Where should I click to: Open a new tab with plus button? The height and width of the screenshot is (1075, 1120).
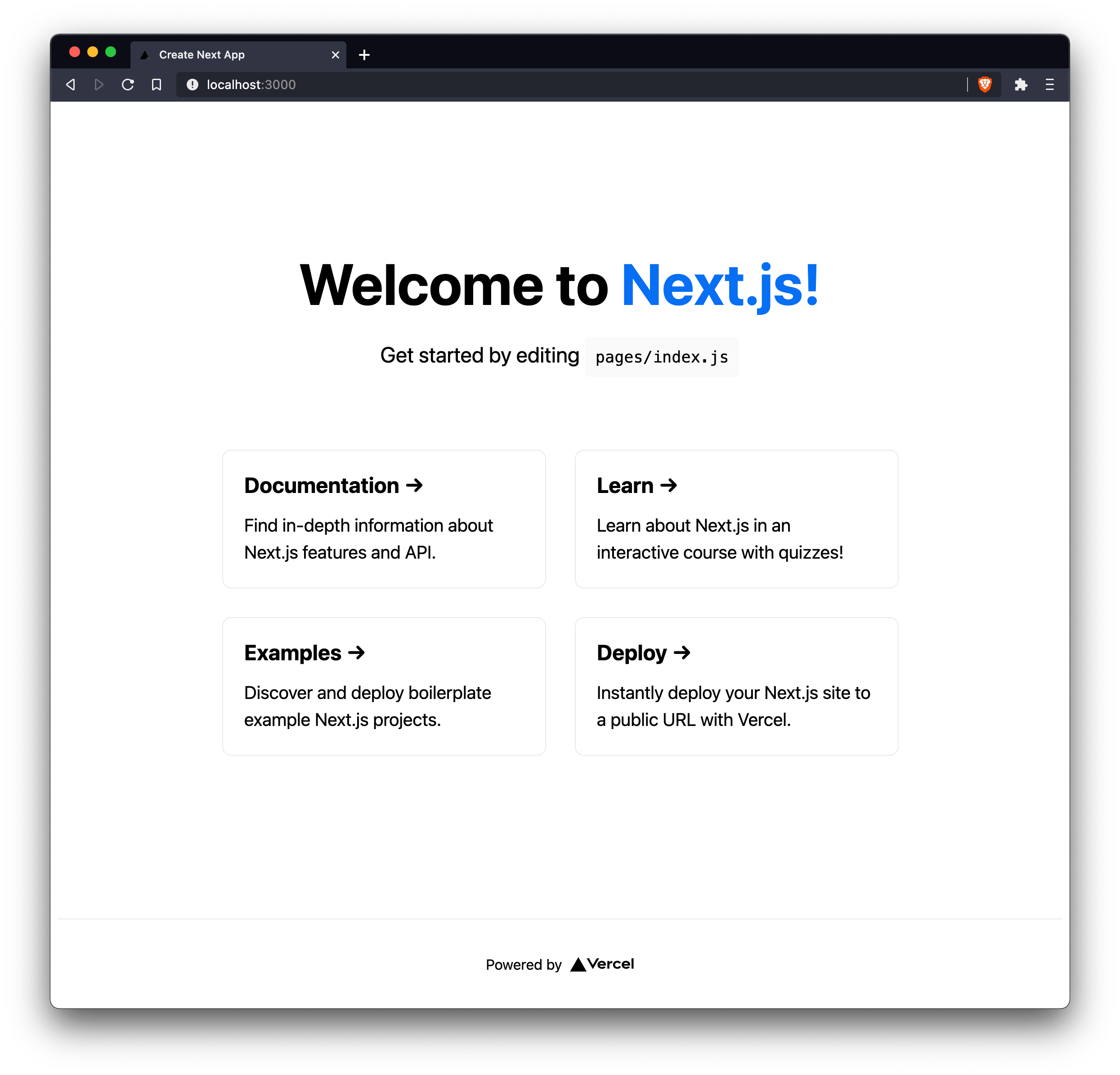364,55
